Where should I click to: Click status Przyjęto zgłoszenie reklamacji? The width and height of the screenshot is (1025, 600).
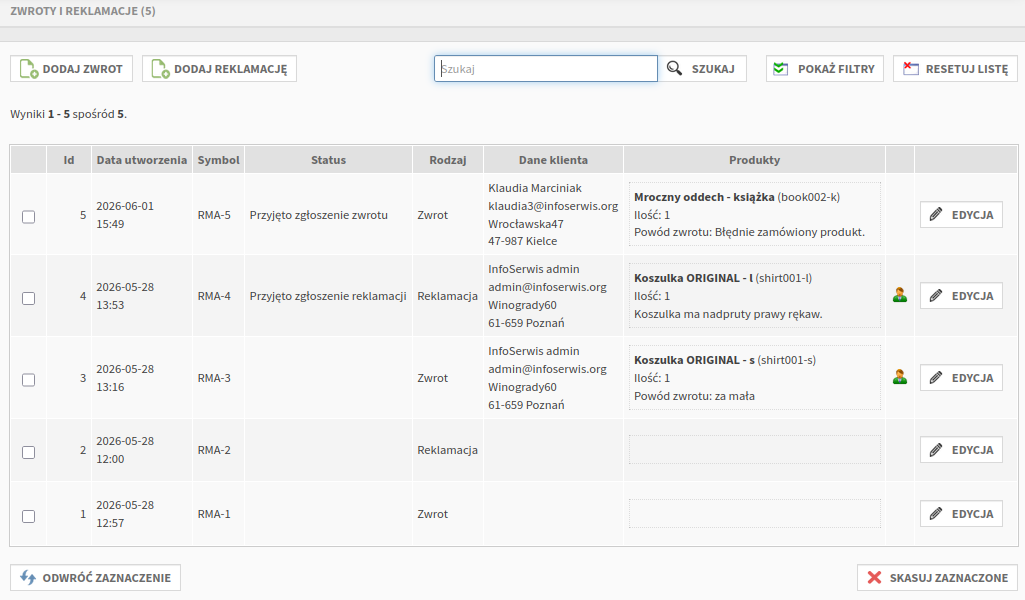click(x=328, y=296)
